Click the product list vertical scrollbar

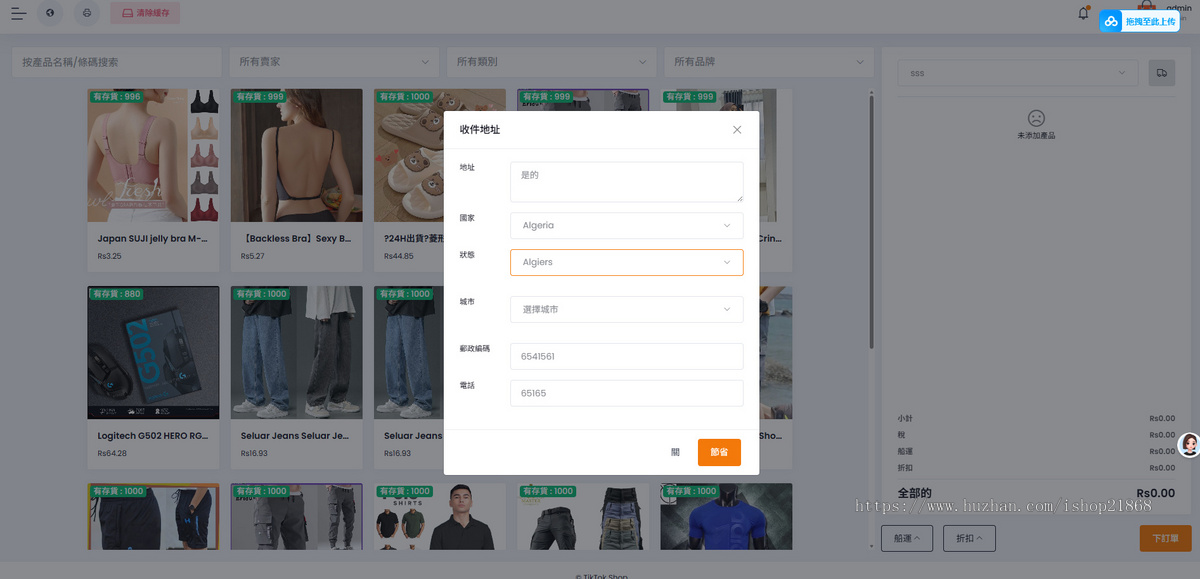(871, 220)
